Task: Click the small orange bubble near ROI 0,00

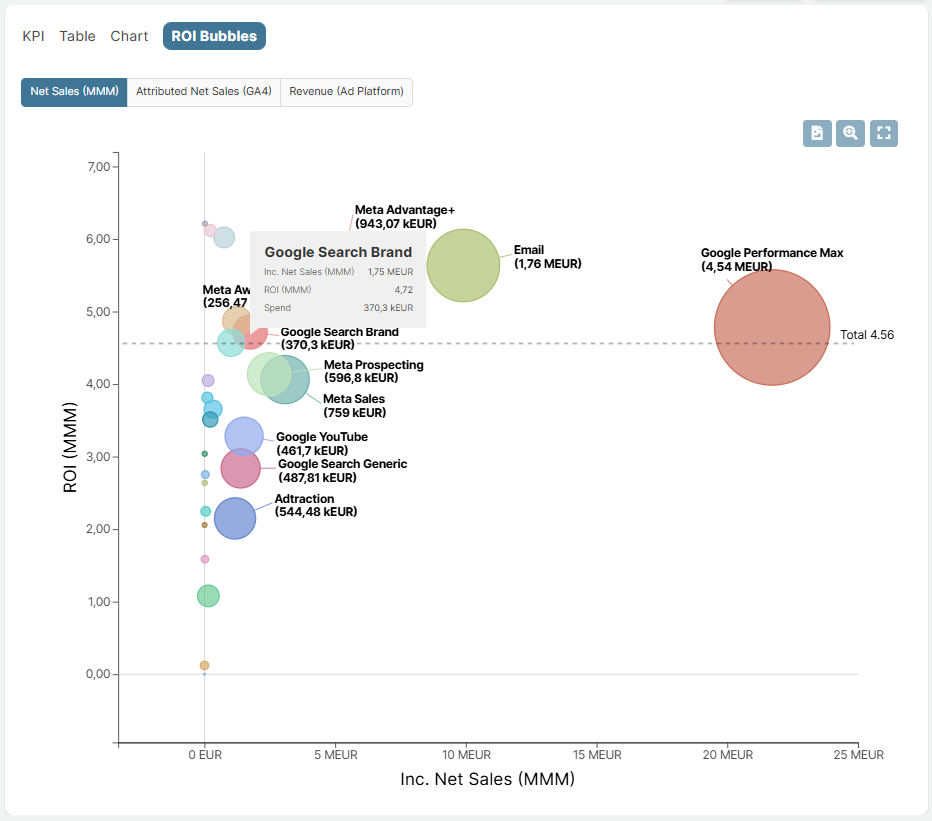Action: pyautogui.click(x=204, y=665)
